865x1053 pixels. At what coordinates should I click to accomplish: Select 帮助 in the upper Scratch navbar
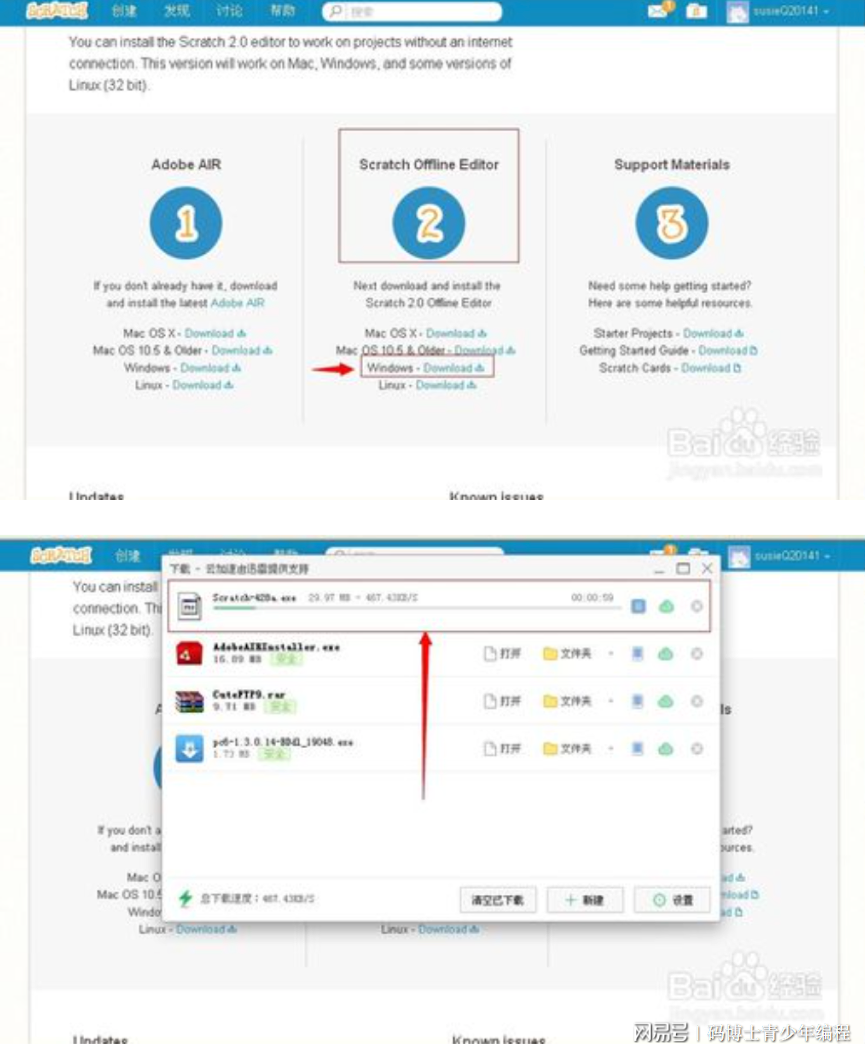[x=282, y=11]
